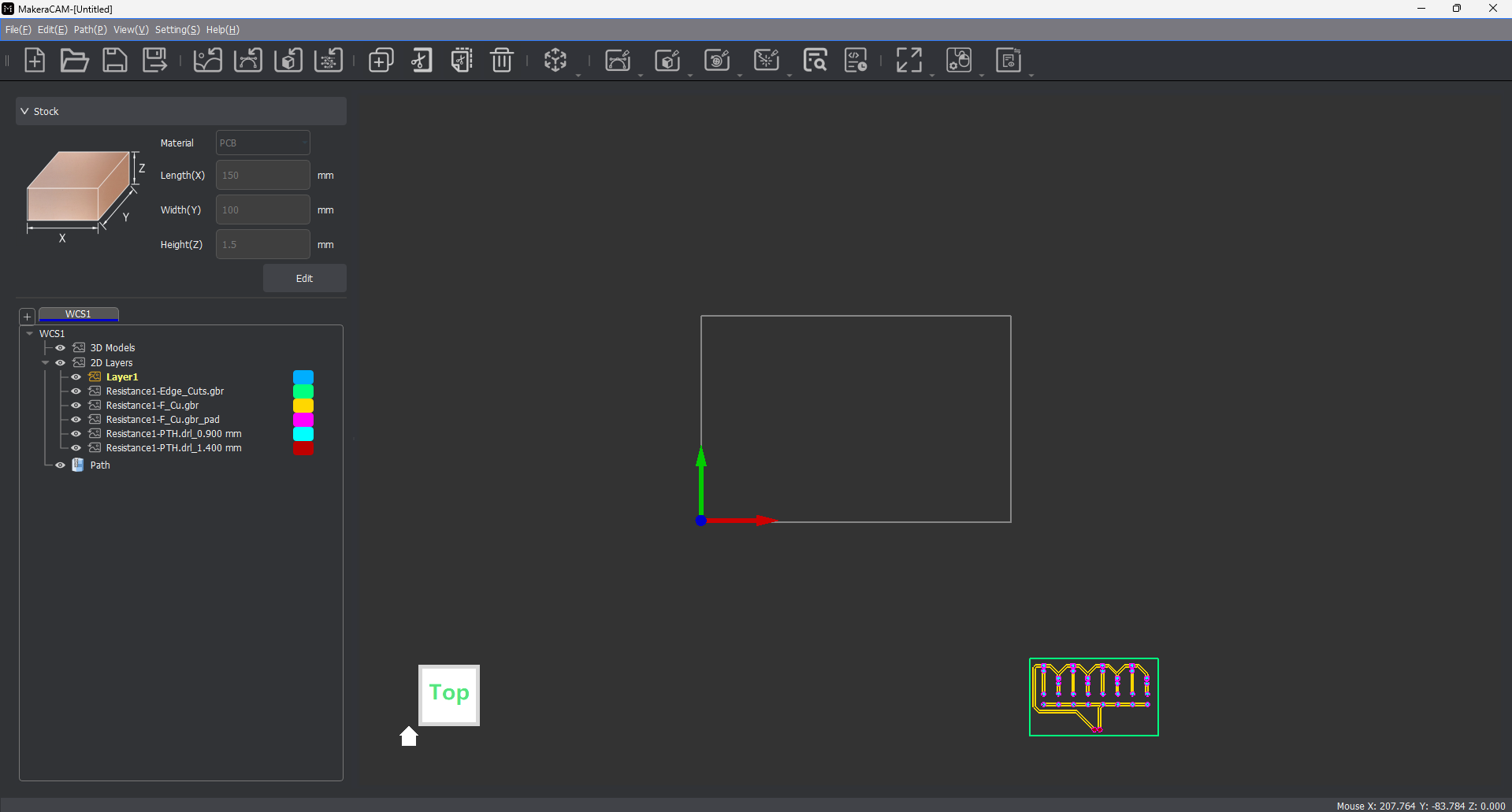Collapse the Stock panel
This screenshot has width=1512, height=812.
(24, 111)
